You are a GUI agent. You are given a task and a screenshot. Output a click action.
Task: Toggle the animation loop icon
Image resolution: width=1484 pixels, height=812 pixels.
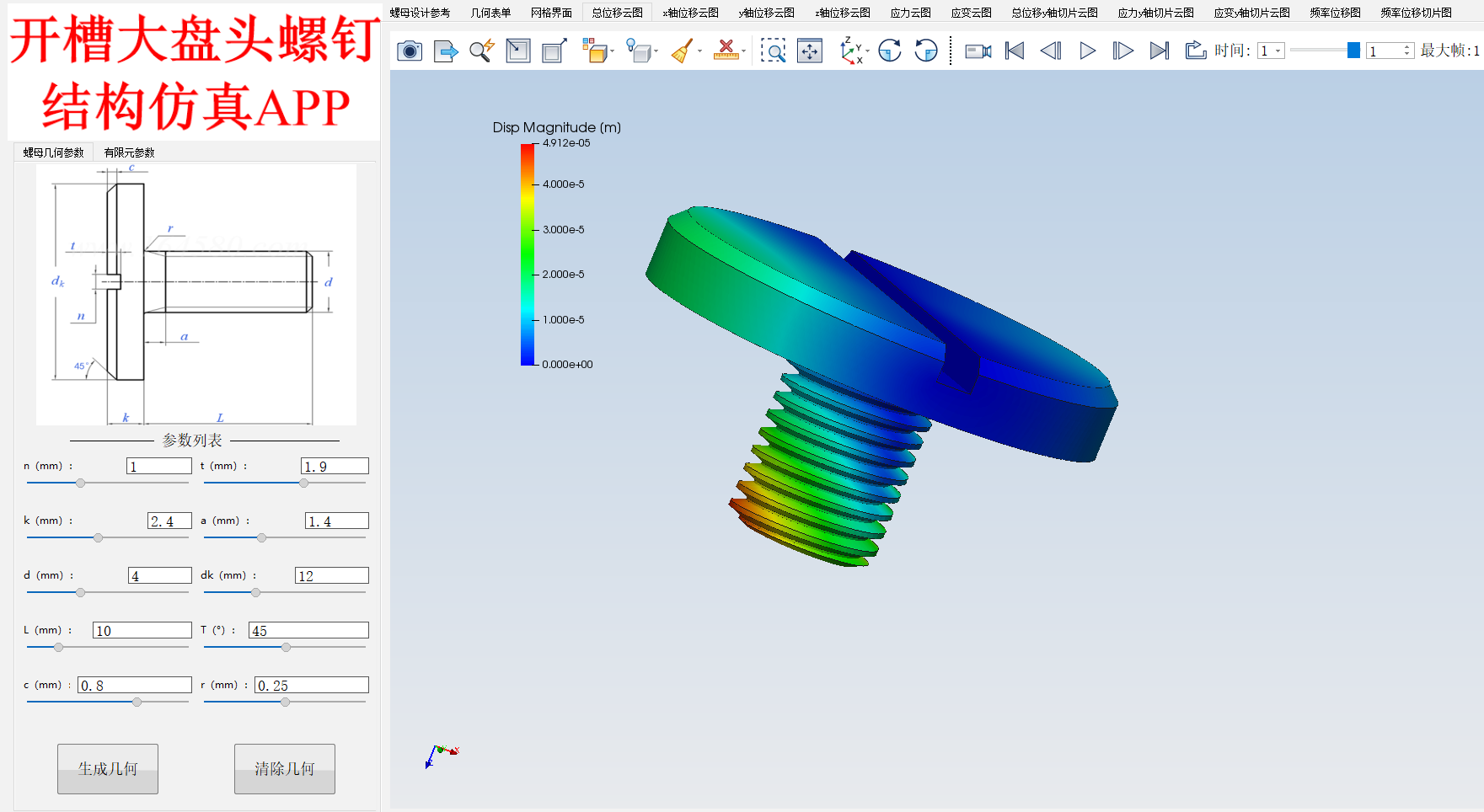(x=1196, y=51)
